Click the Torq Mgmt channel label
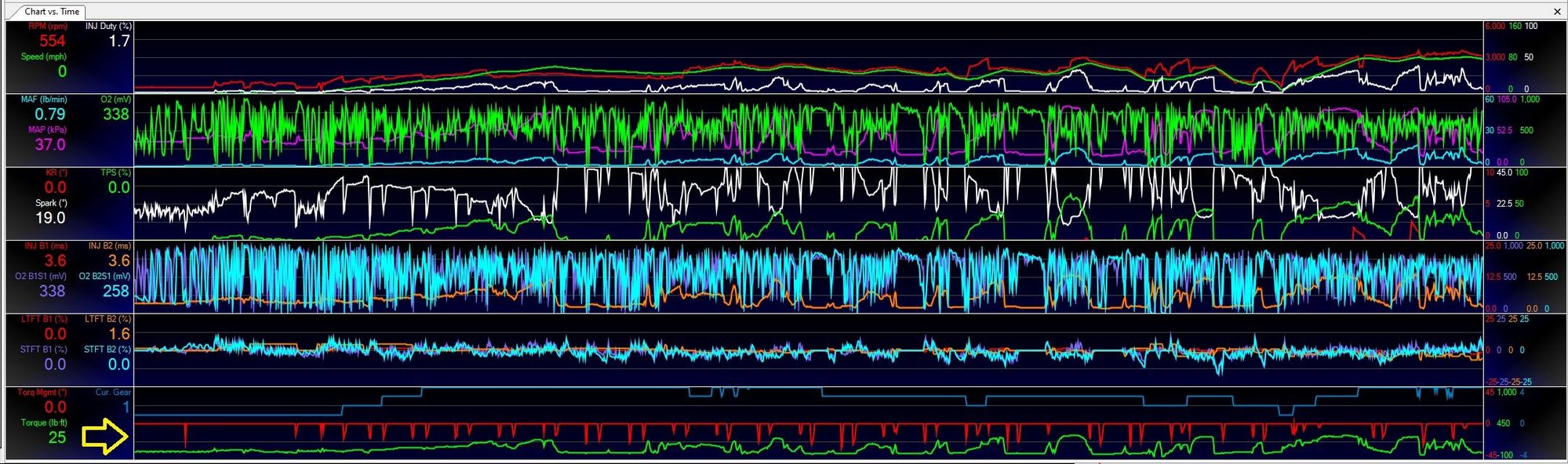Viewport: 1568px width, 464px height. 42,393
